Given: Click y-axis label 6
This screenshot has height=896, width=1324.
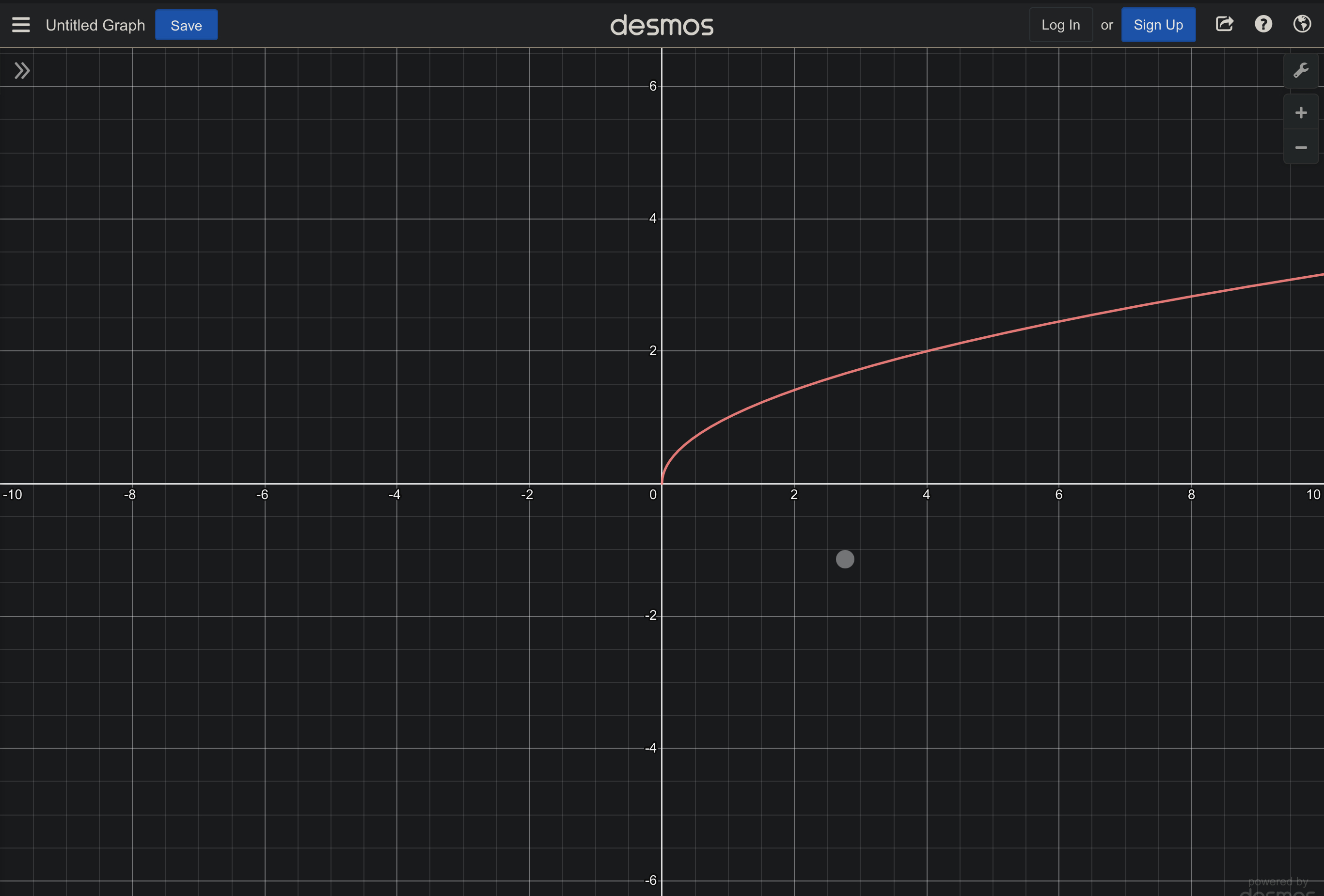Looking at the screenshot, I should pos(653,86).
